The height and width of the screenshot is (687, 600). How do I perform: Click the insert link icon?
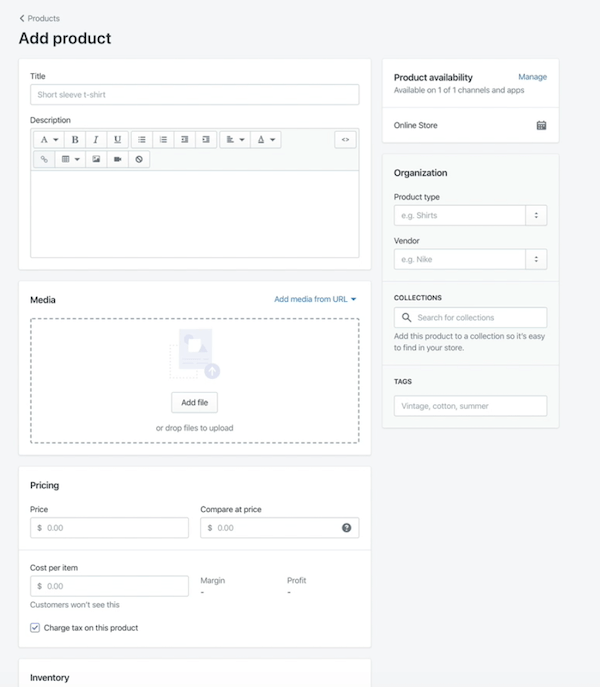pyautogui.click(x=44, y=159)
